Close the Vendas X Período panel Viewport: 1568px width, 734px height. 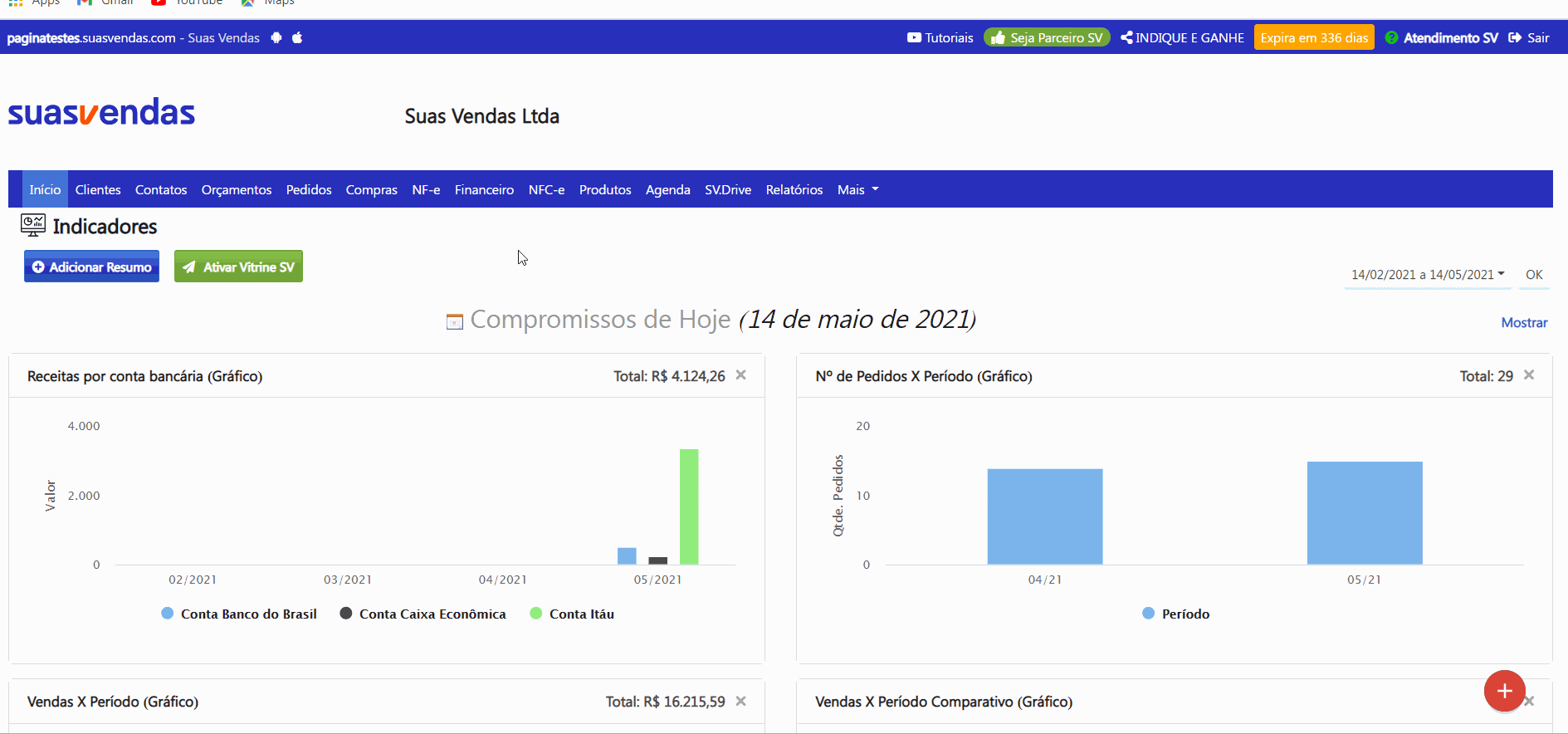(741, 702)
